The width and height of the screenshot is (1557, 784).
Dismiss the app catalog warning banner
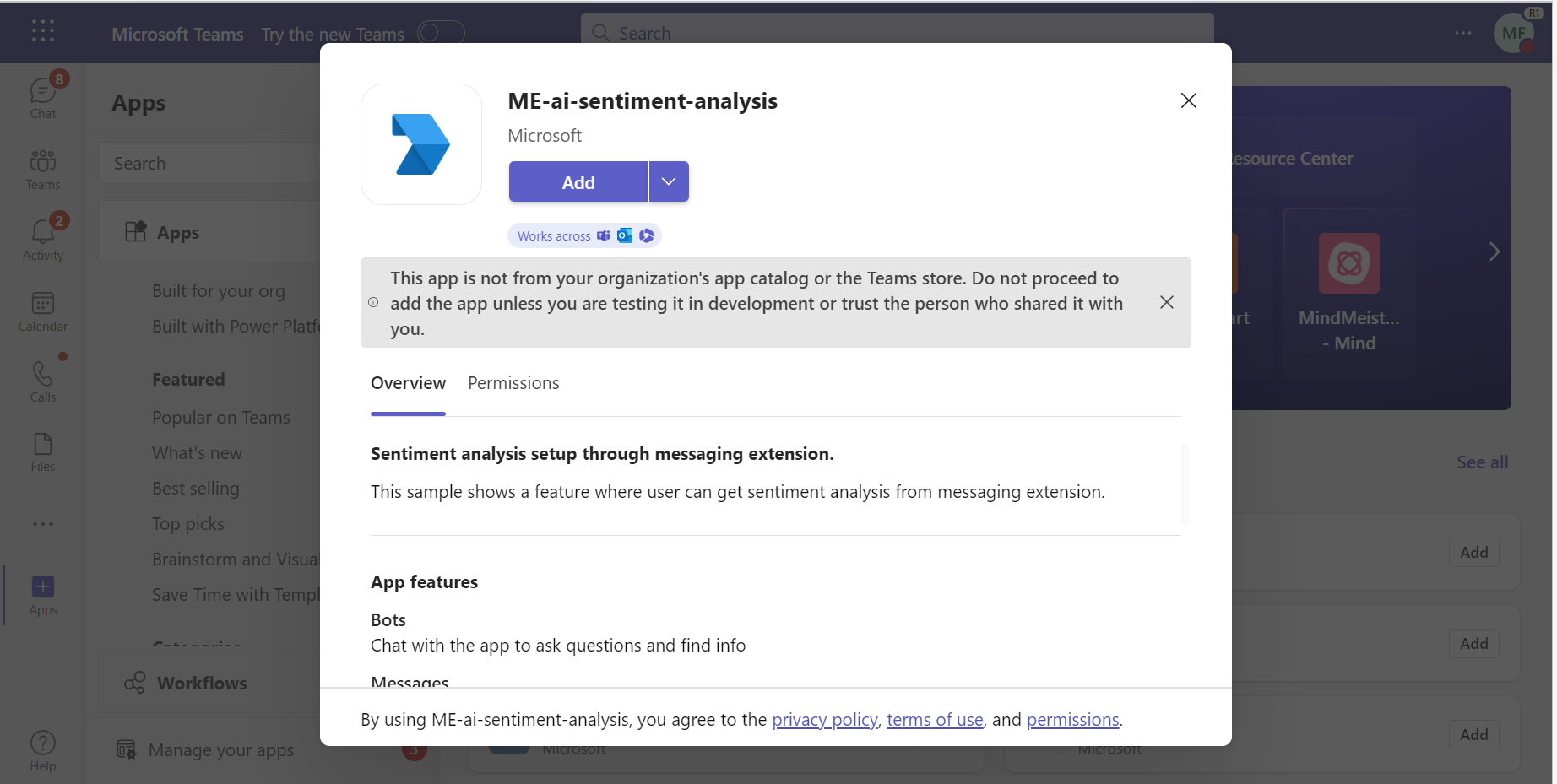pyautogui.click(x=1167, y=302)
